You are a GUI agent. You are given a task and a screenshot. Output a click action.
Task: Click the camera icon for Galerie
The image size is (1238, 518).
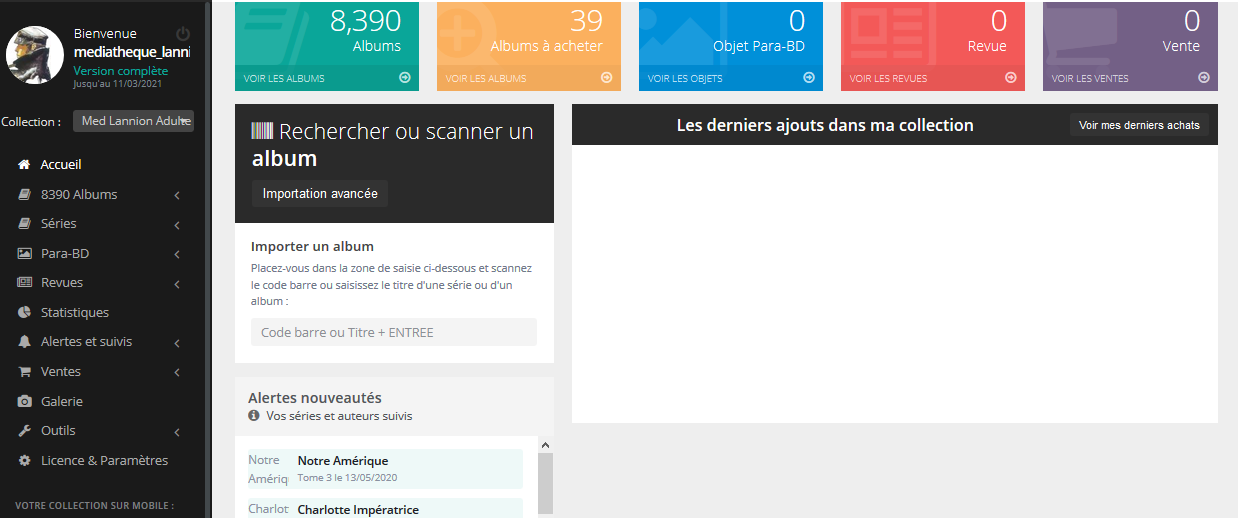coord(24,402)
